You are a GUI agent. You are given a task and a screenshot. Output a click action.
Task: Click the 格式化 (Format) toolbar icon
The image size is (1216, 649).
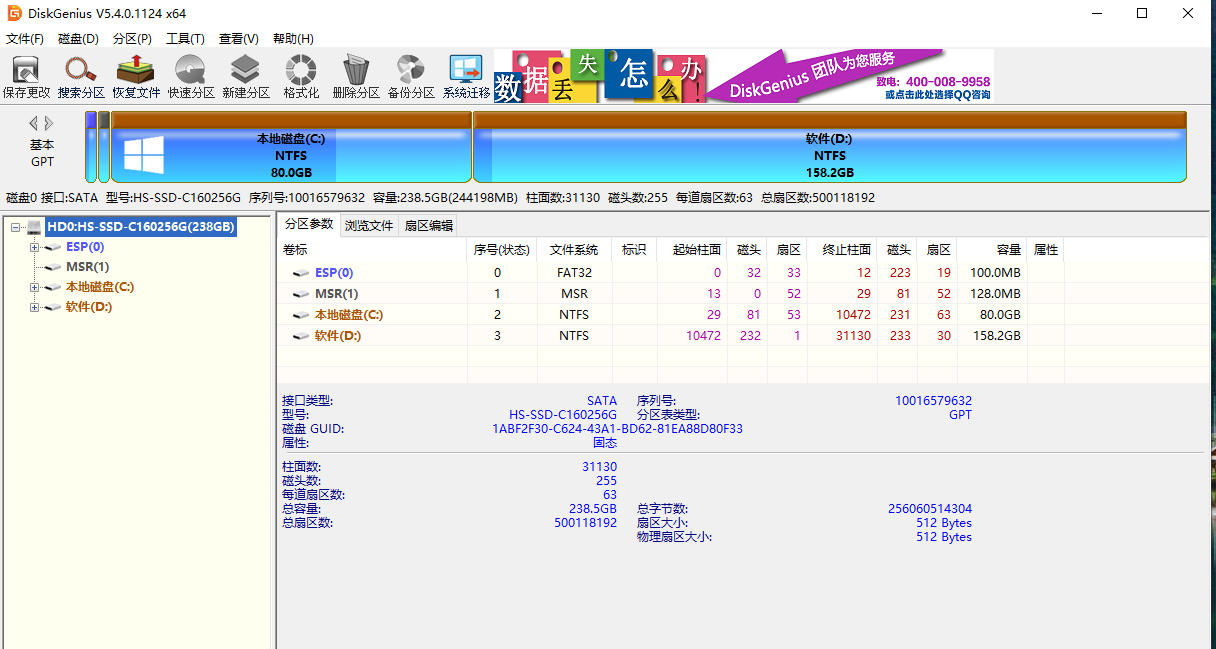299,75
